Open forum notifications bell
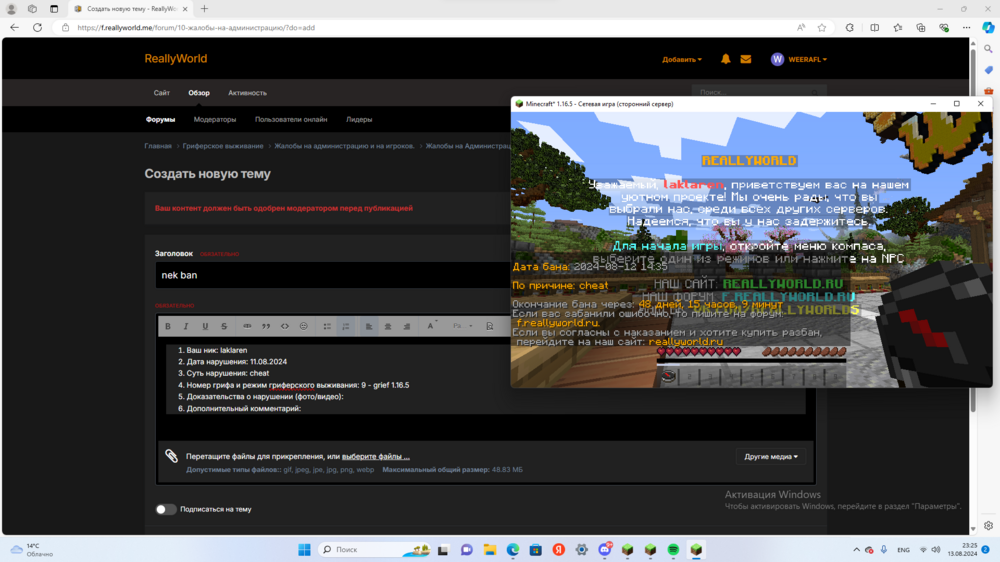The width and height of the screenshot is (1000, 562). point(725,59)
